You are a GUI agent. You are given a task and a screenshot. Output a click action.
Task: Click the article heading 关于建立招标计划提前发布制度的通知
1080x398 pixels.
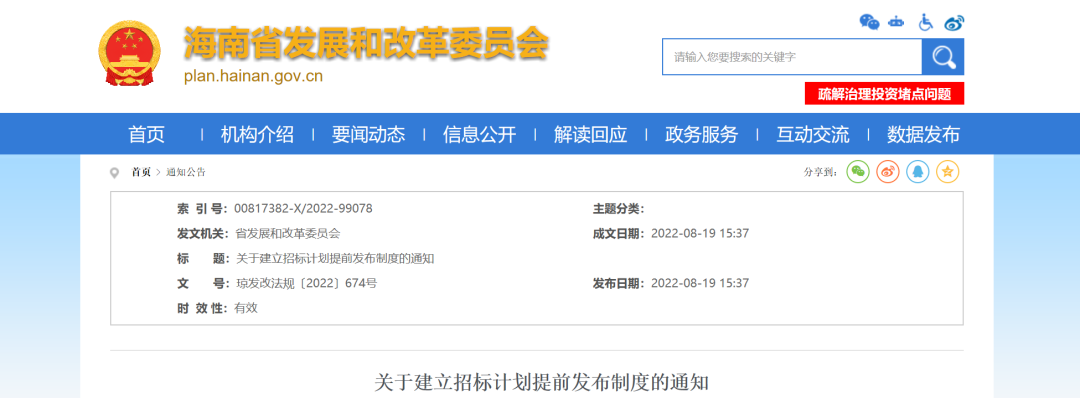[x=541, y=382]
